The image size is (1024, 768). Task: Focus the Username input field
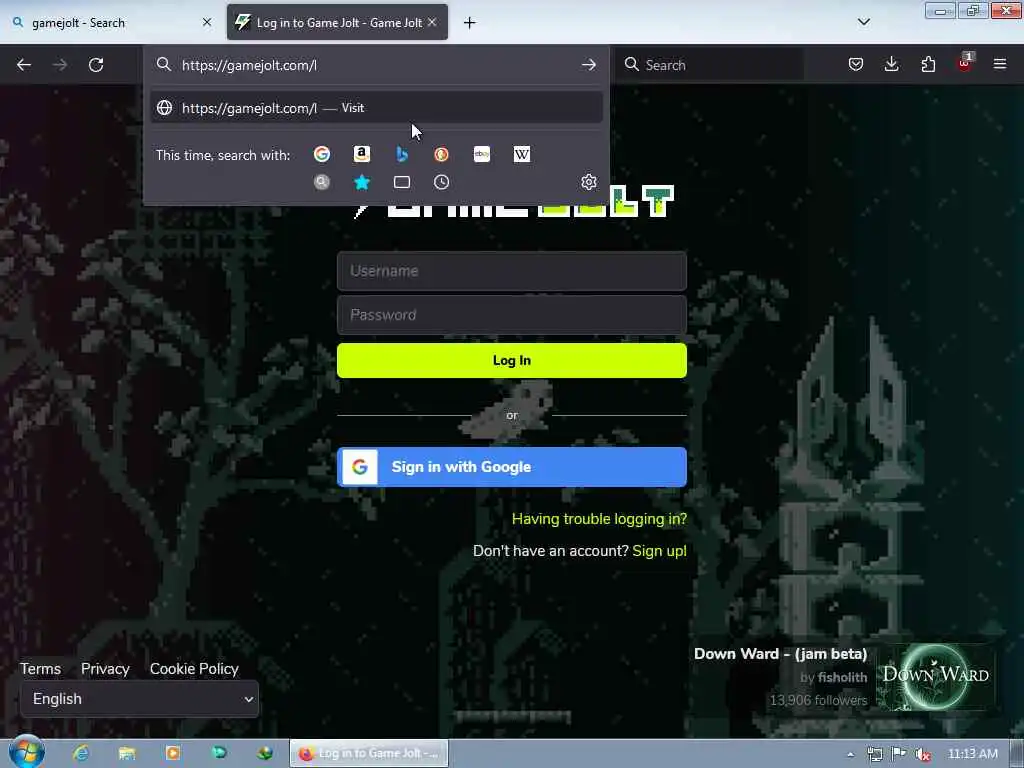point(512,271)
